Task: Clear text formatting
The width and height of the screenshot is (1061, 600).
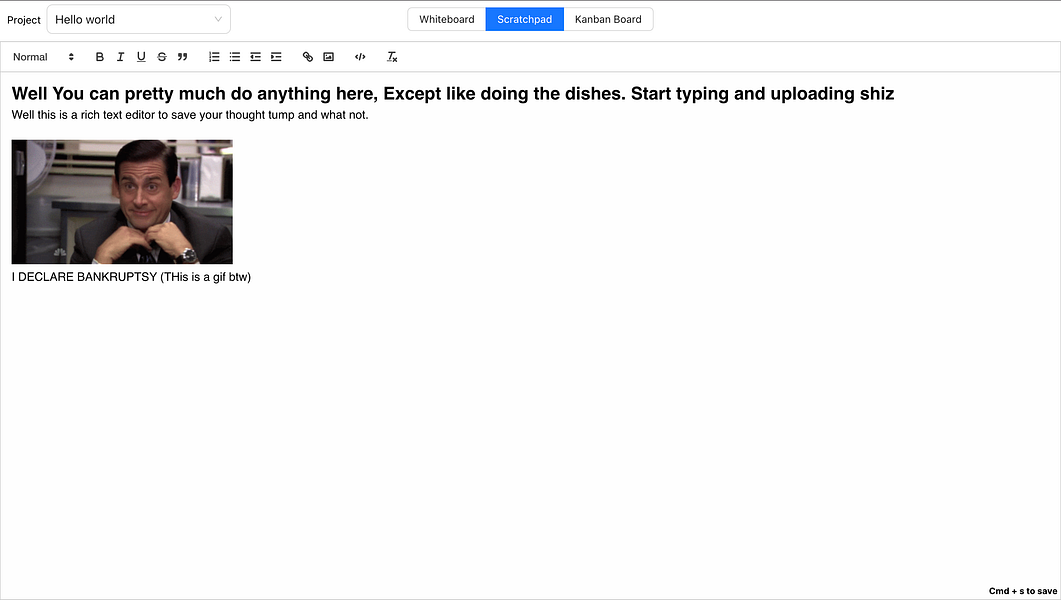Action: [392, 57]
